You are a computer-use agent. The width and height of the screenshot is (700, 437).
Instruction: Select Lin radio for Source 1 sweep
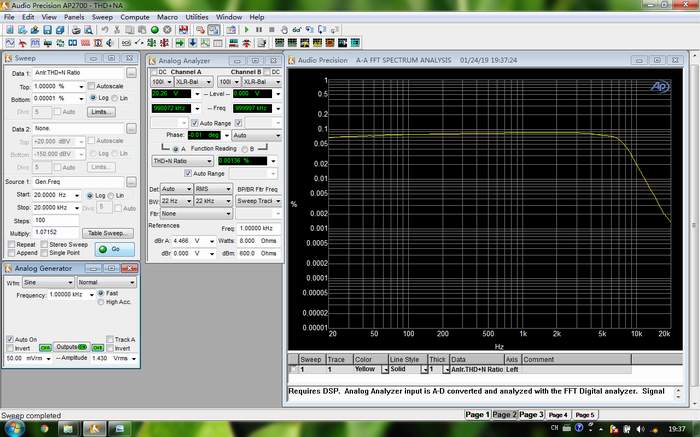coord(111,196)
